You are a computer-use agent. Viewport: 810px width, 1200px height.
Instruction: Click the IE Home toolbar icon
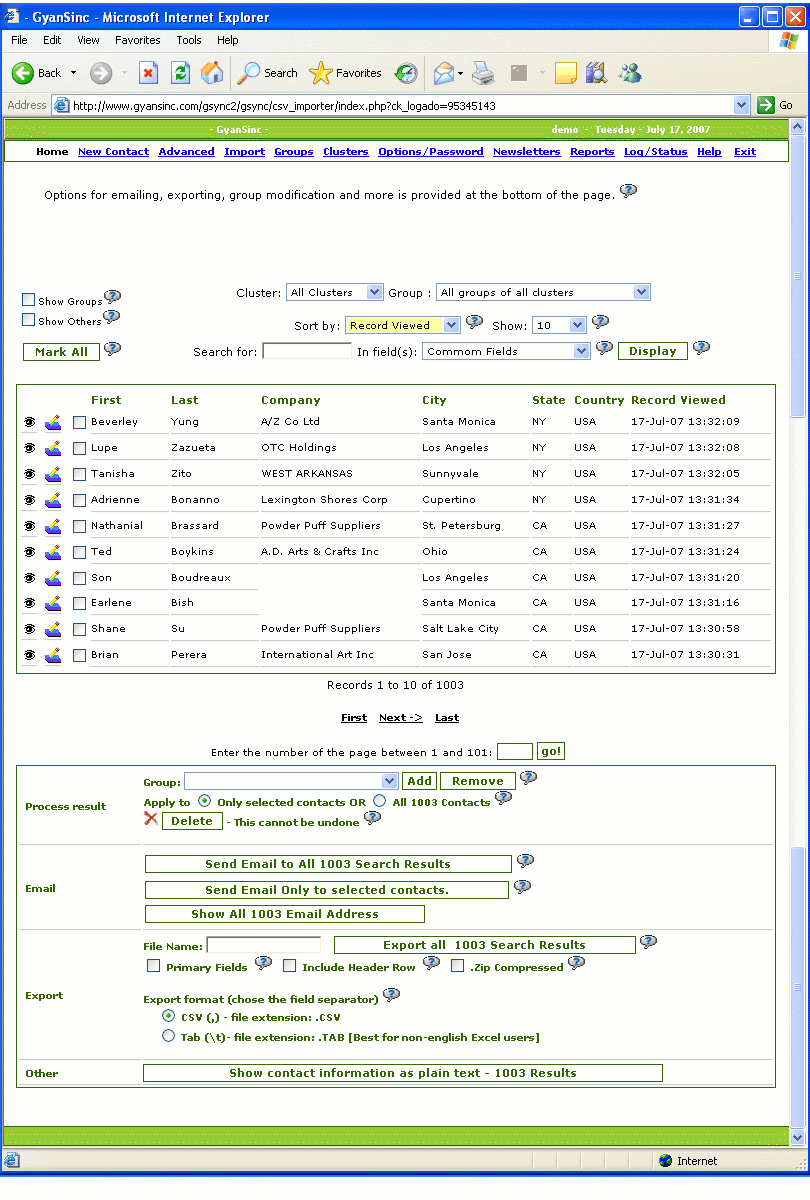click(x=212, y=73)
